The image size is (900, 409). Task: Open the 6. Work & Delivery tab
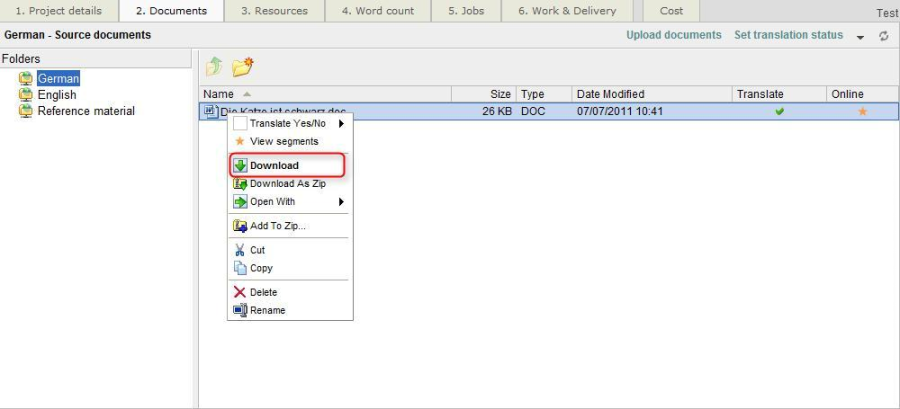(x=567, y=11)
